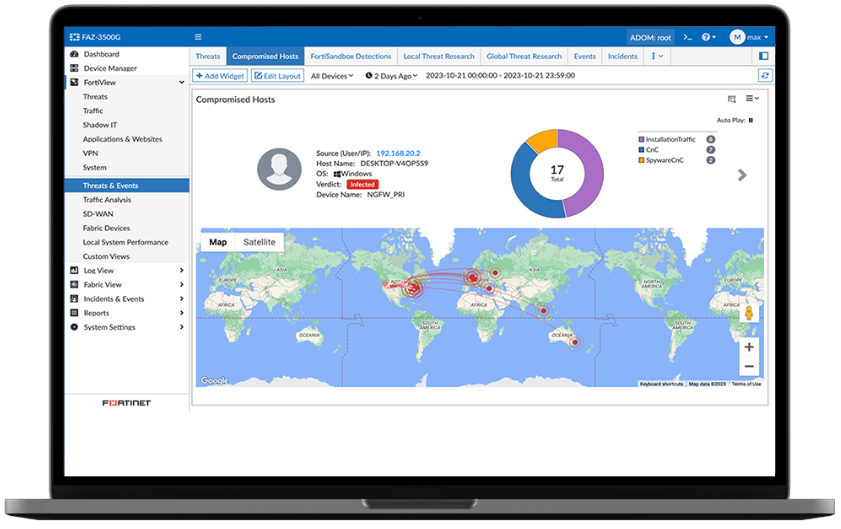Screen dimensions: 841x529
Task: Open the 2 Days Ago time dropdown
Action: tap(391, 76)
